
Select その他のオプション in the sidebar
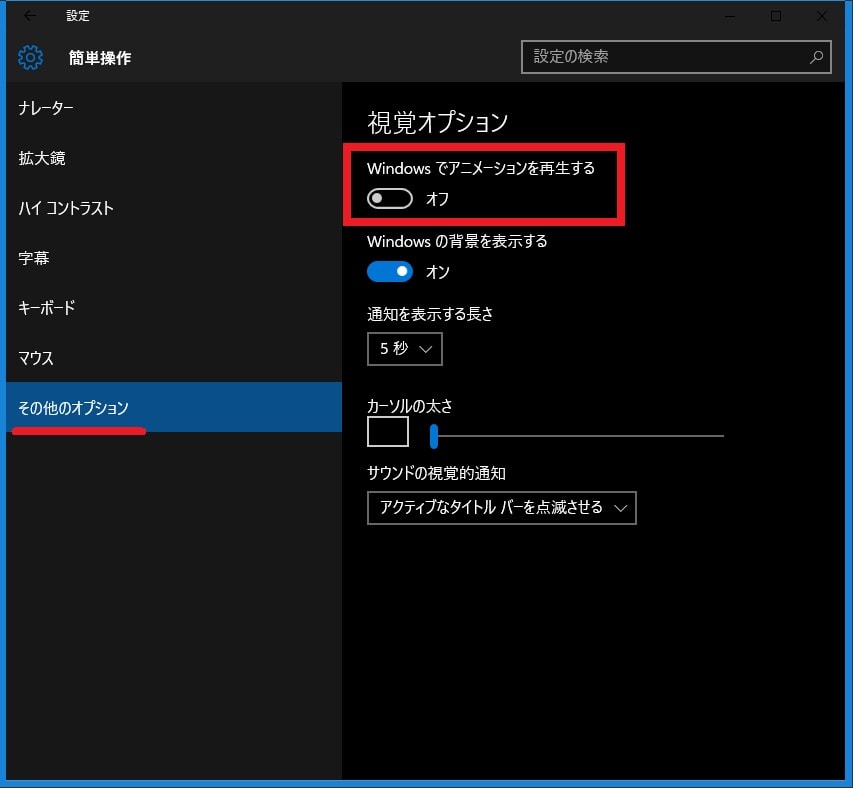tap(174, 407)
